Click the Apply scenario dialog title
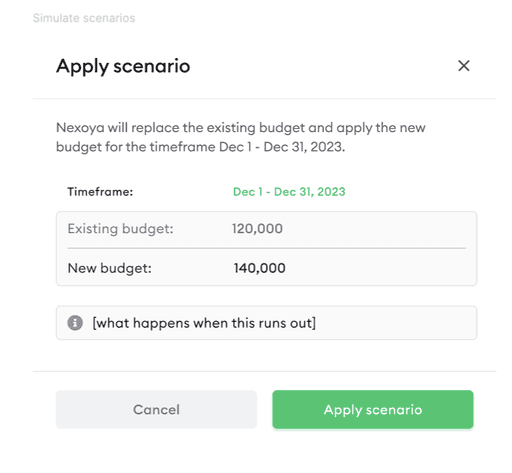The width and height of the screenshot is (512, 473). point(123,66)
